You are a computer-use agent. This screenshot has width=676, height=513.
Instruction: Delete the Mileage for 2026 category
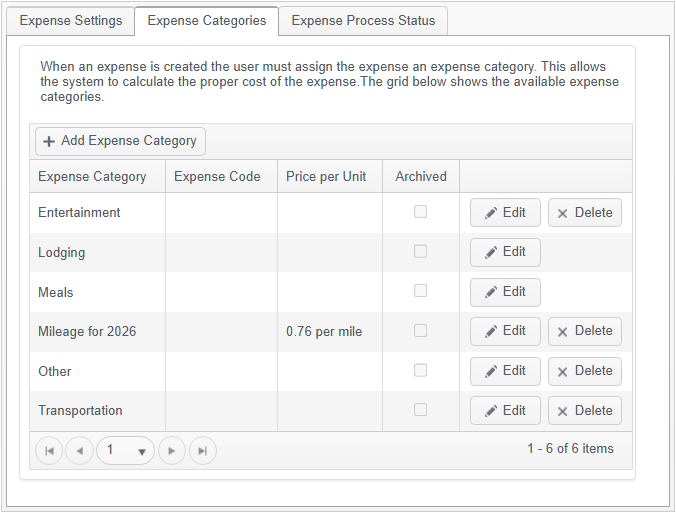pos(585,331)
